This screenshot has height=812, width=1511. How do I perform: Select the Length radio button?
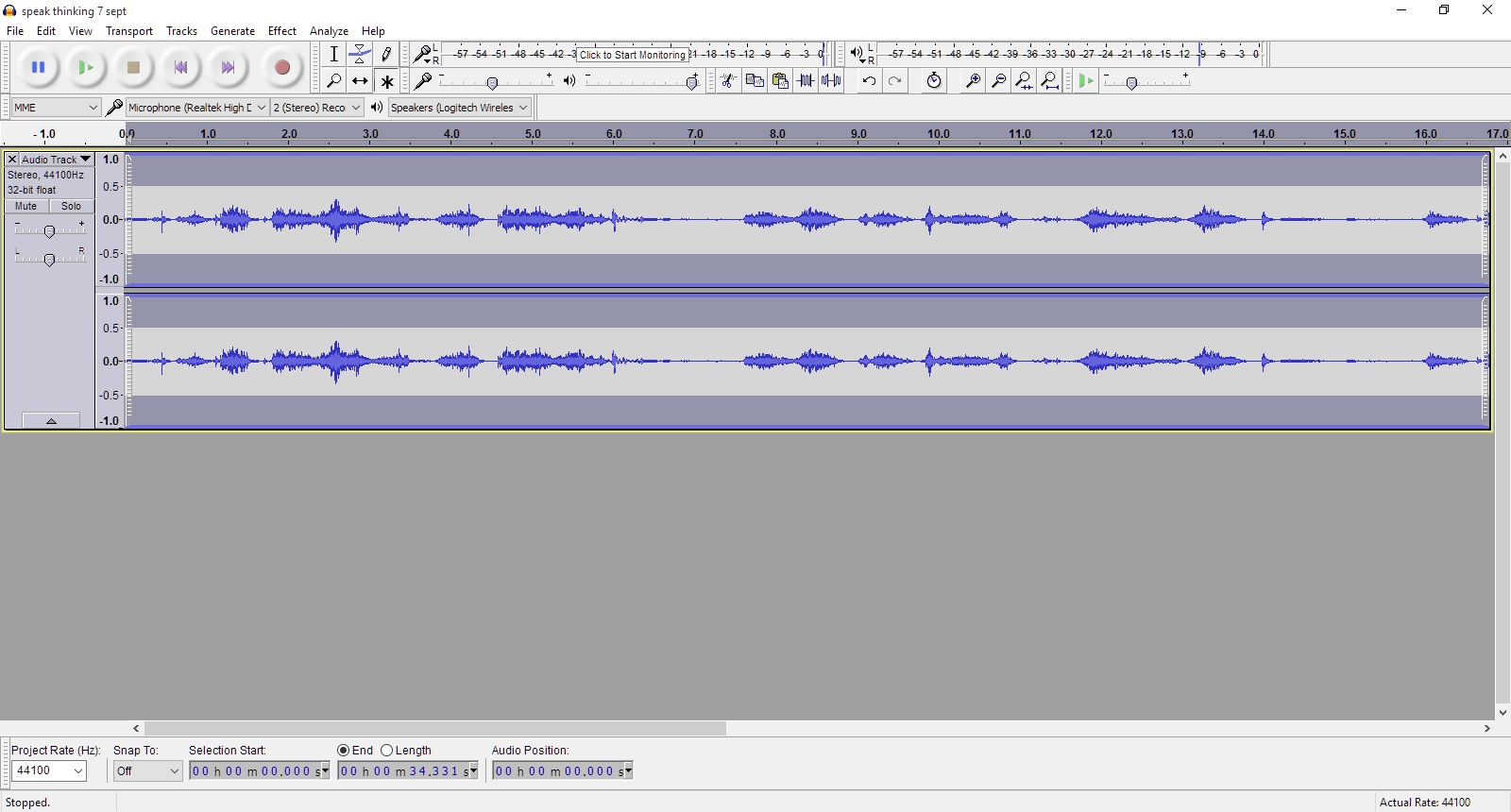coord(387,751)
